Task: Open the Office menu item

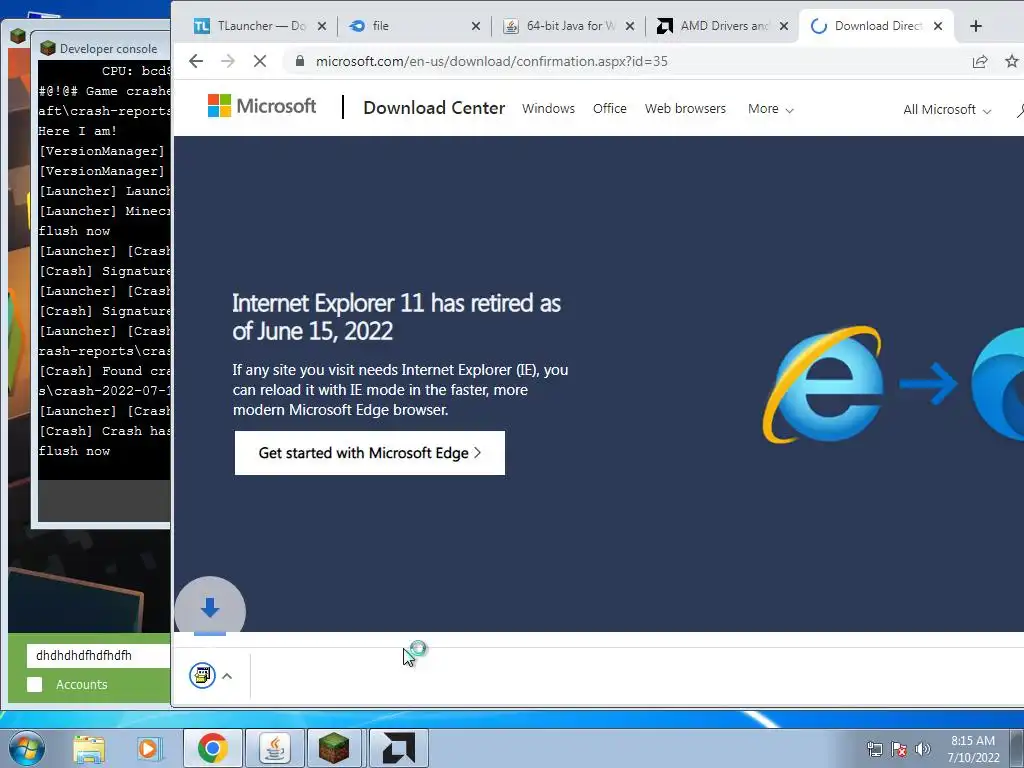Action: coord(609,108)
